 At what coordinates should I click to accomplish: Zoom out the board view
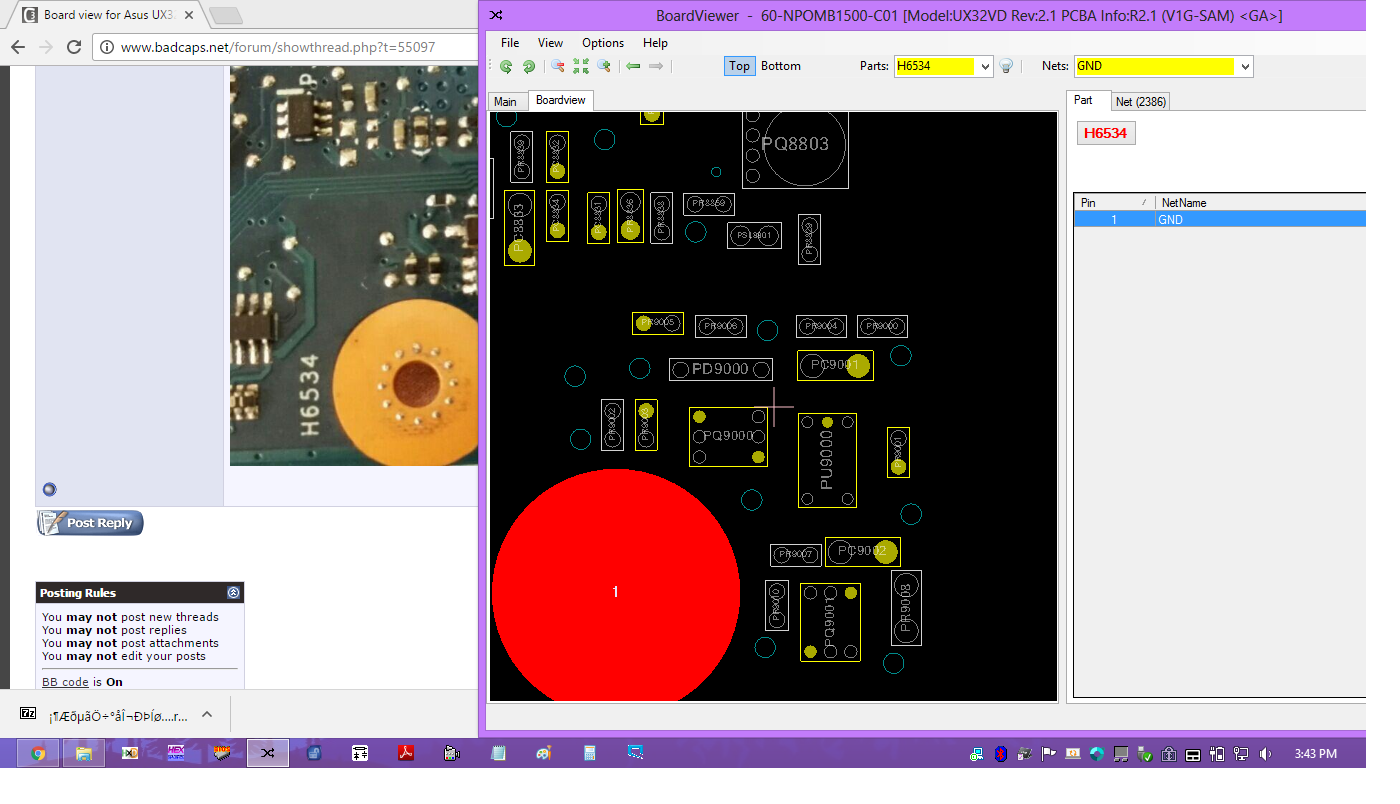coord(558,66)
